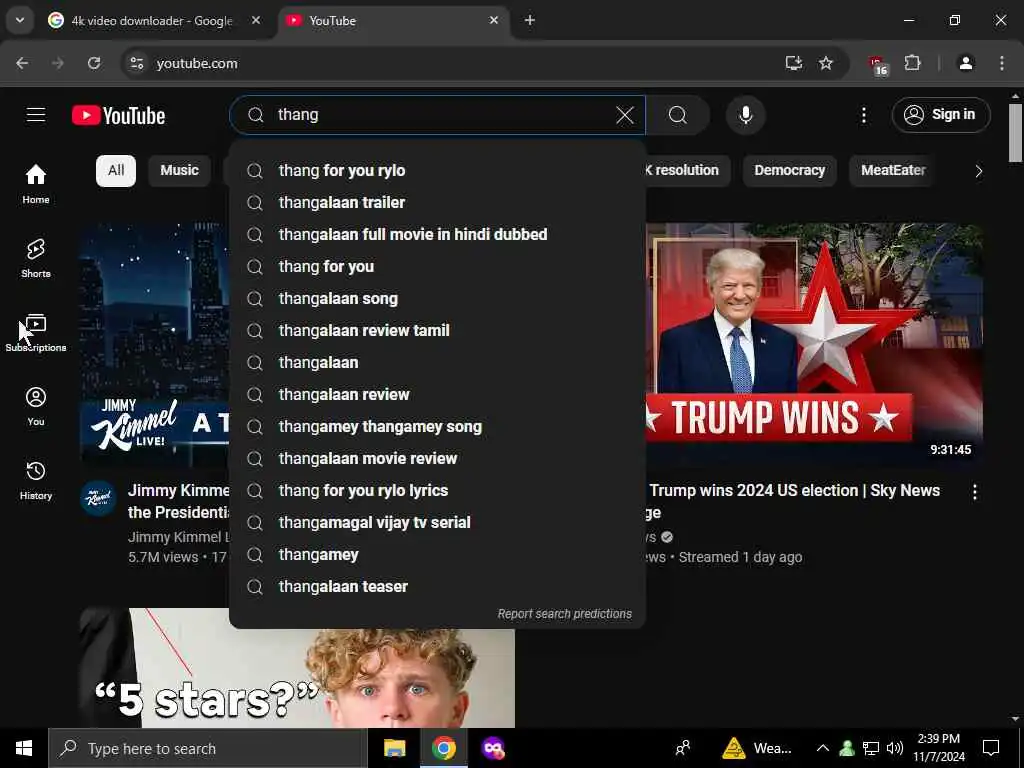This screenshot has height=768, width=1024.
Task: Click Report search predictions link
Action: click(564, 614)
